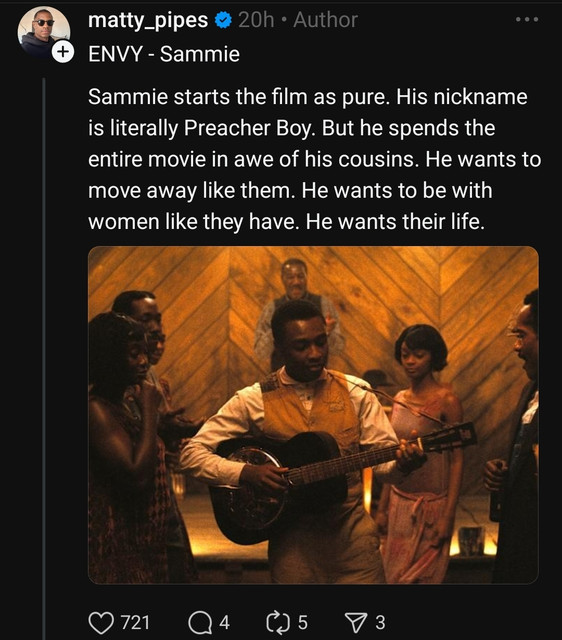Click the blue verified checkmark badge
562x640 pixels.
pyautogui.click(x=223, y=20)
